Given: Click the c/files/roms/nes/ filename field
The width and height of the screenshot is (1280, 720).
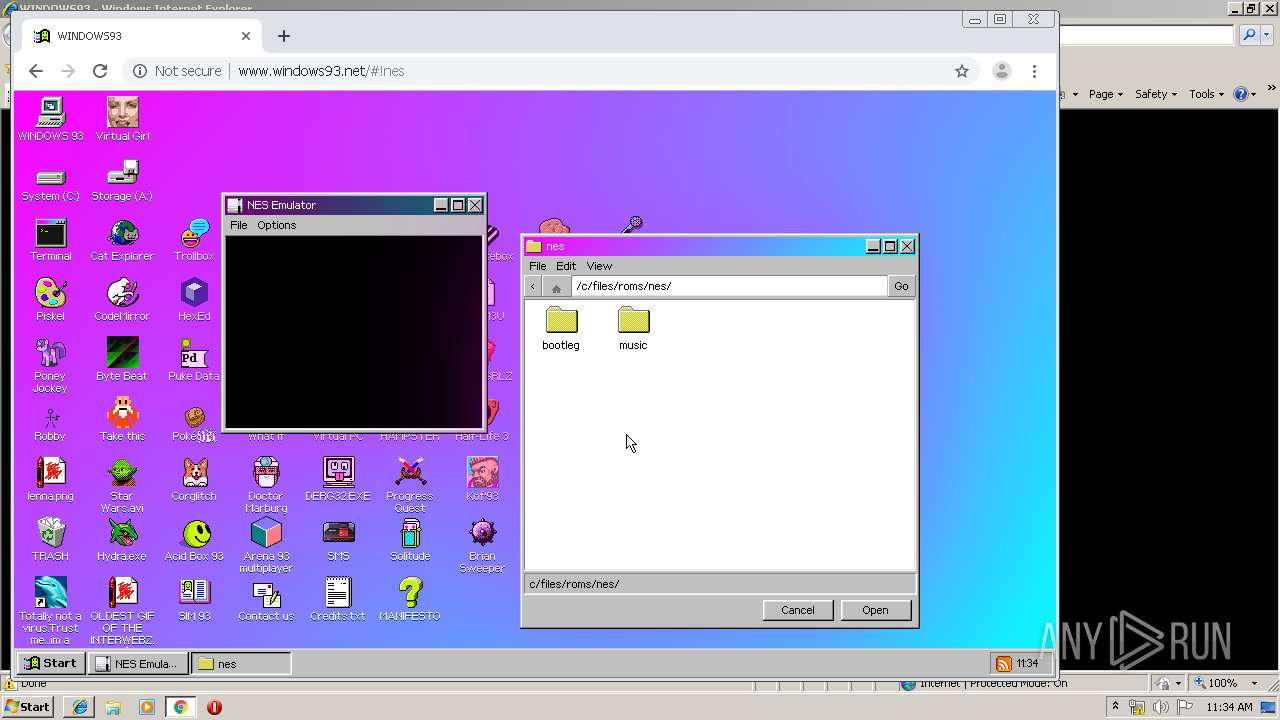Looking at the screenshot, I should tap(720, 584).
